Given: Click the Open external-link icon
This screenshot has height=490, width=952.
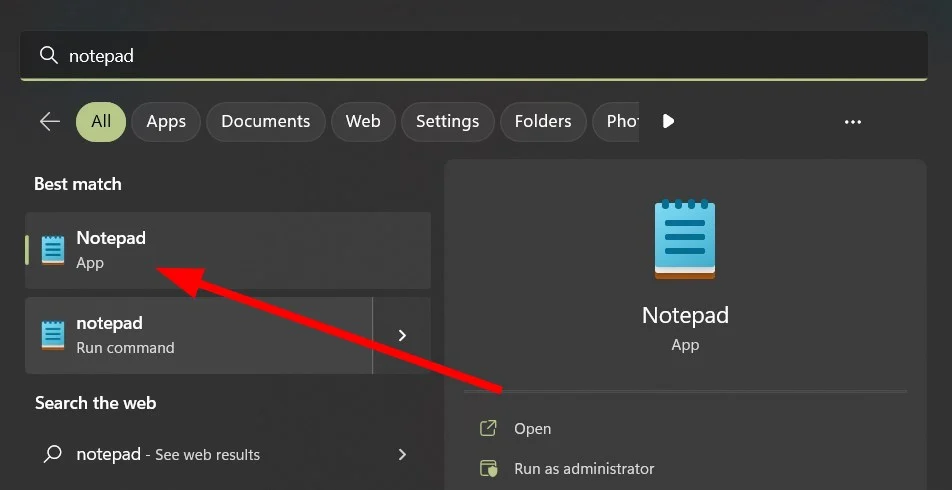Looking at the screenshot, I should pos(488,428).
